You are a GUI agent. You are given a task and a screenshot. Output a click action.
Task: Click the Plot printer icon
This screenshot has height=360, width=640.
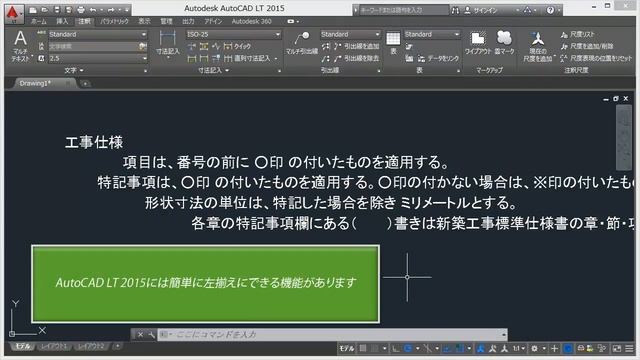tap(81, 9)
